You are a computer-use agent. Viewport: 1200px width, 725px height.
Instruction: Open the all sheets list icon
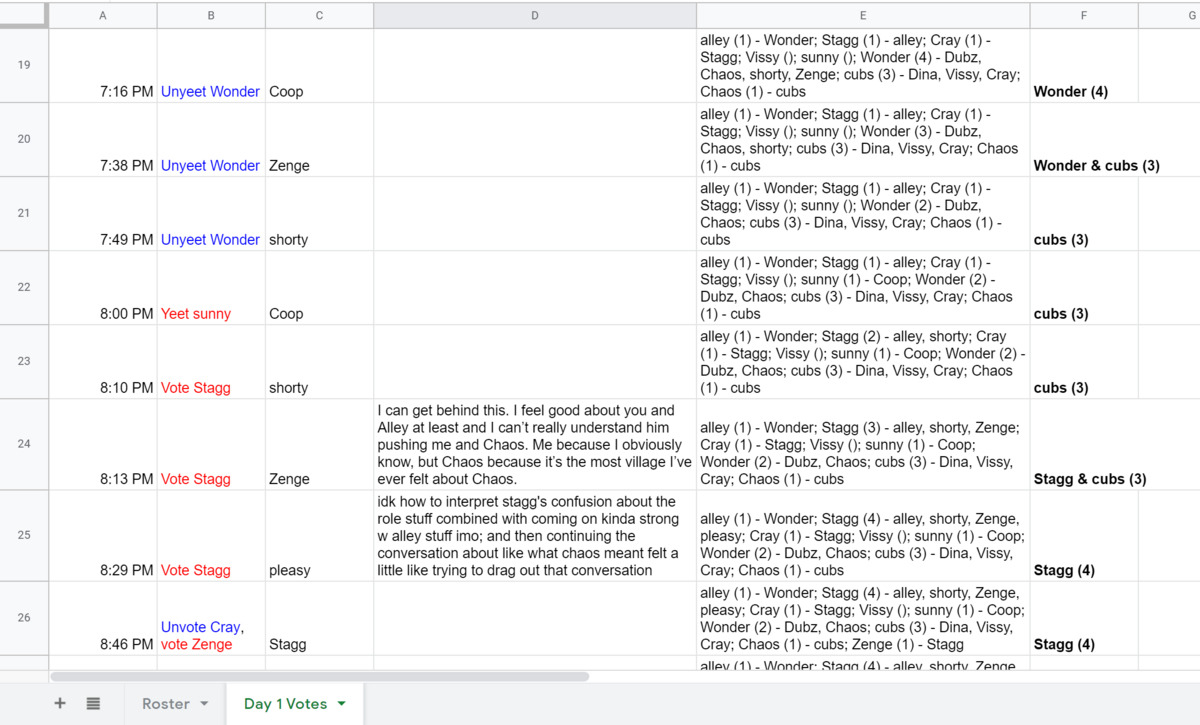click(93, 704)
